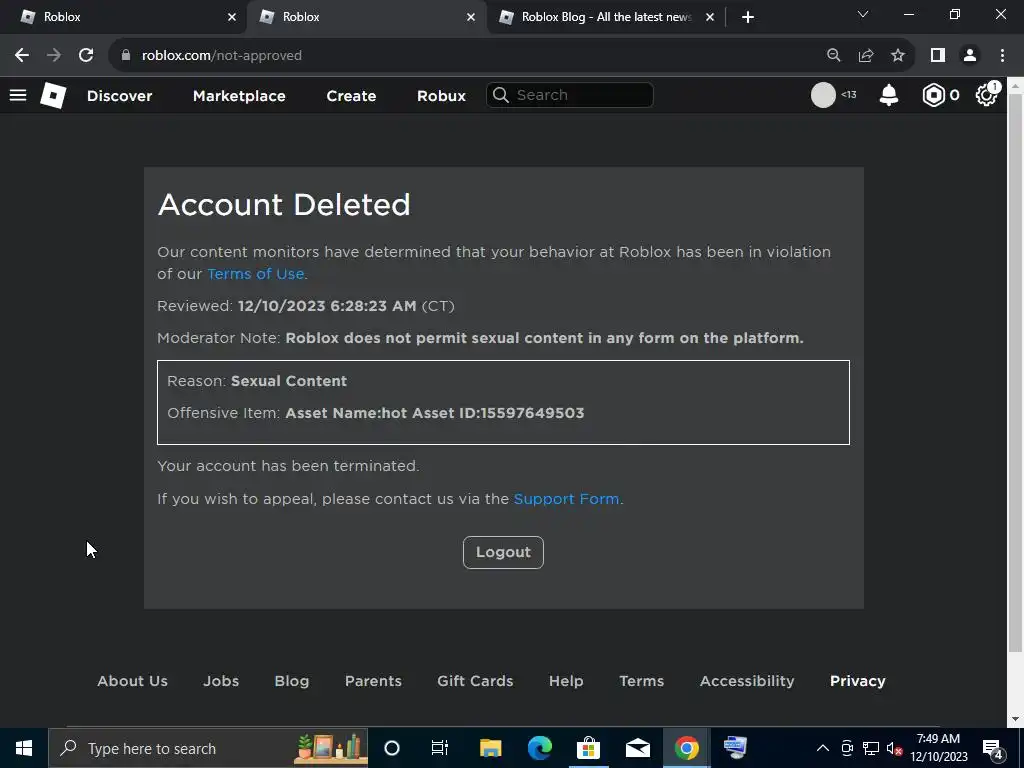Go forward with the browser forward arrow
The height and width of the screenshot is (768, 1024).
coord(54,56)
